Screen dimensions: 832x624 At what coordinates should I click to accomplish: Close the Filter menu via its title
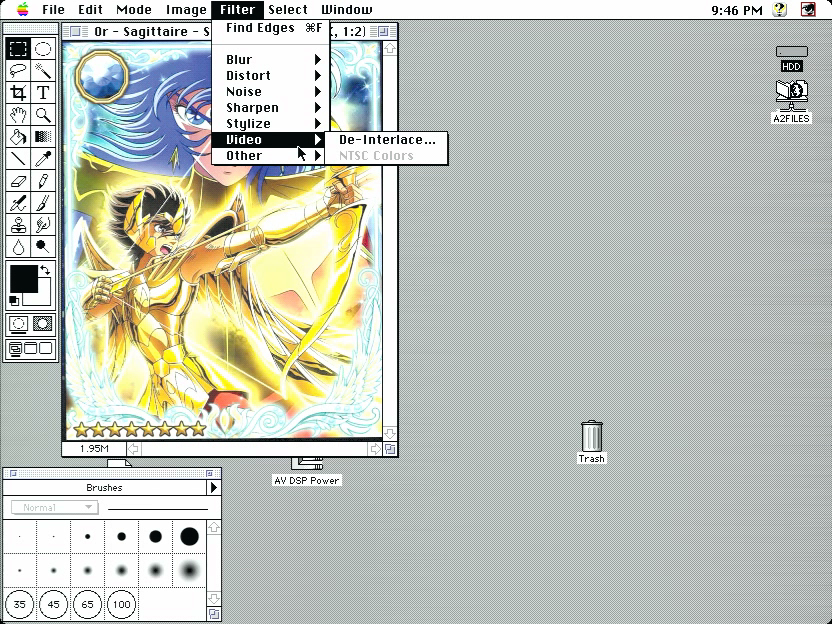(238, 10)
